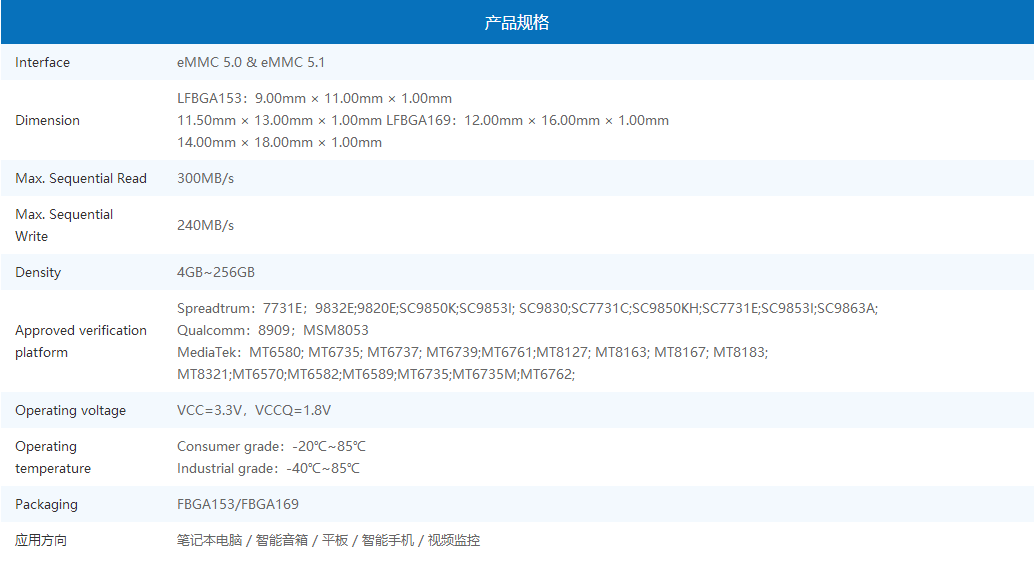Viewport: 1035px width, 578px height.
Task: Click the MediaTek MT6580 platform line
Action: 473,352
